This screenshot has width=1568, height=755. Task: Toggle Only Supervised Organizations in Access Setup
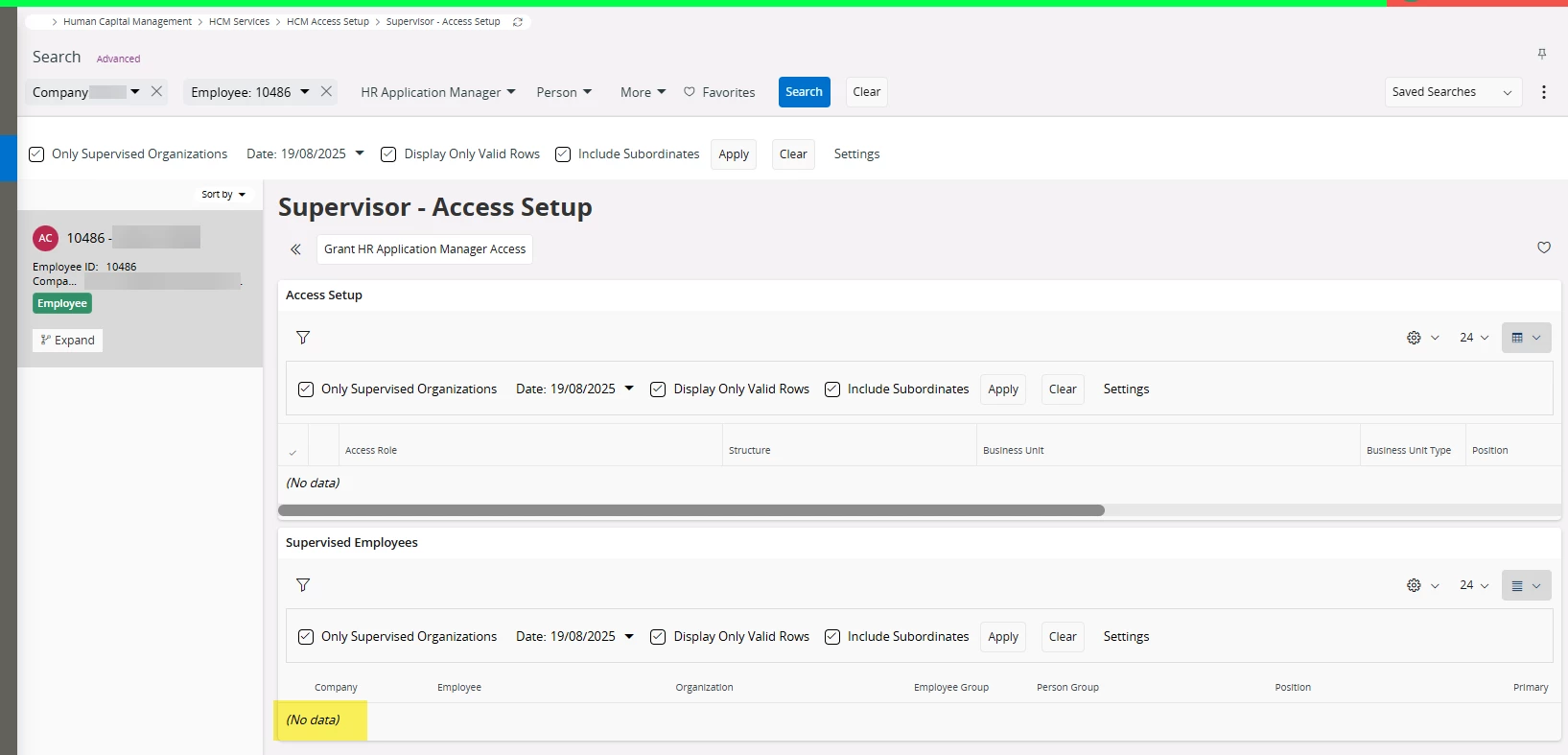pyautogui.click(x=306, y=389)
